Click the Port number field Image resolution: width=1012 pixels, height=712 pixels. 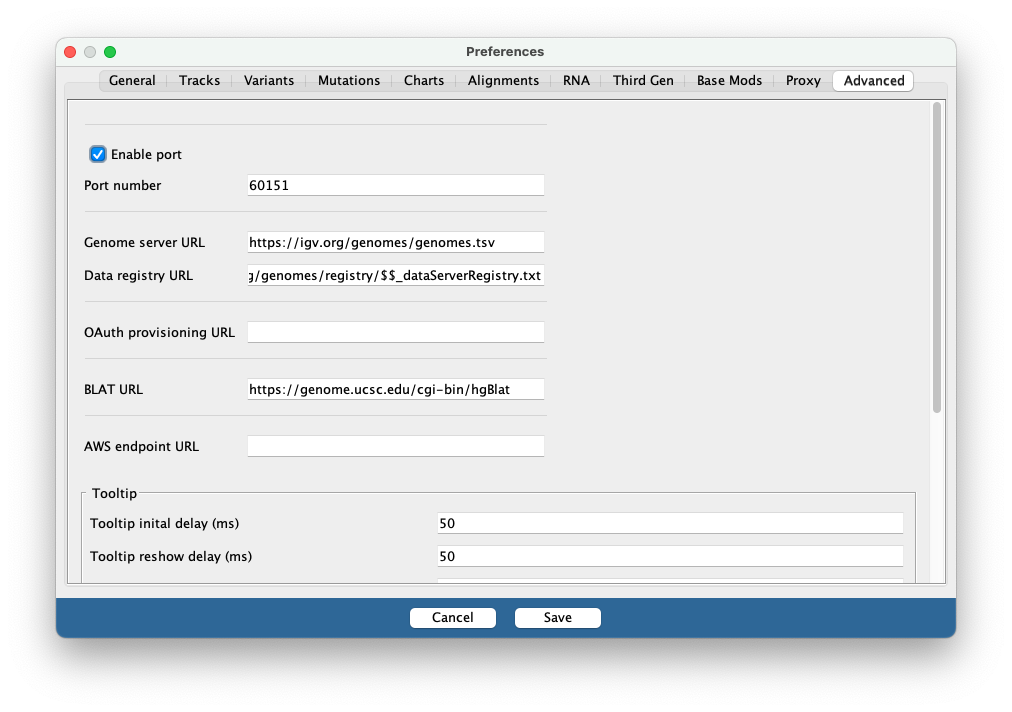click(x=396, y=185)
